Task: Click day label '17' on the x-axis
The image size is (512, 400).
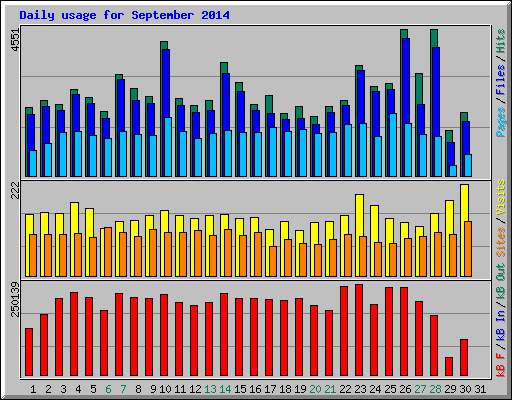Action: coord(270,389)
